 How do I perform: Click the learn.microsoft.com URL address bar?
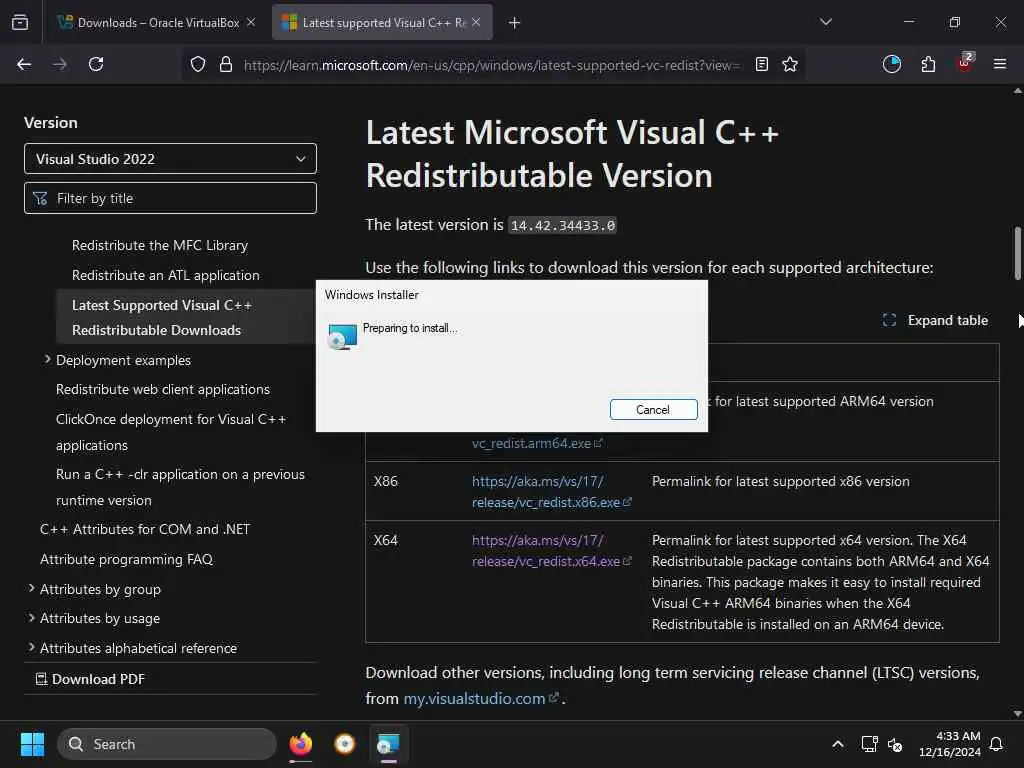pos(491,65)
